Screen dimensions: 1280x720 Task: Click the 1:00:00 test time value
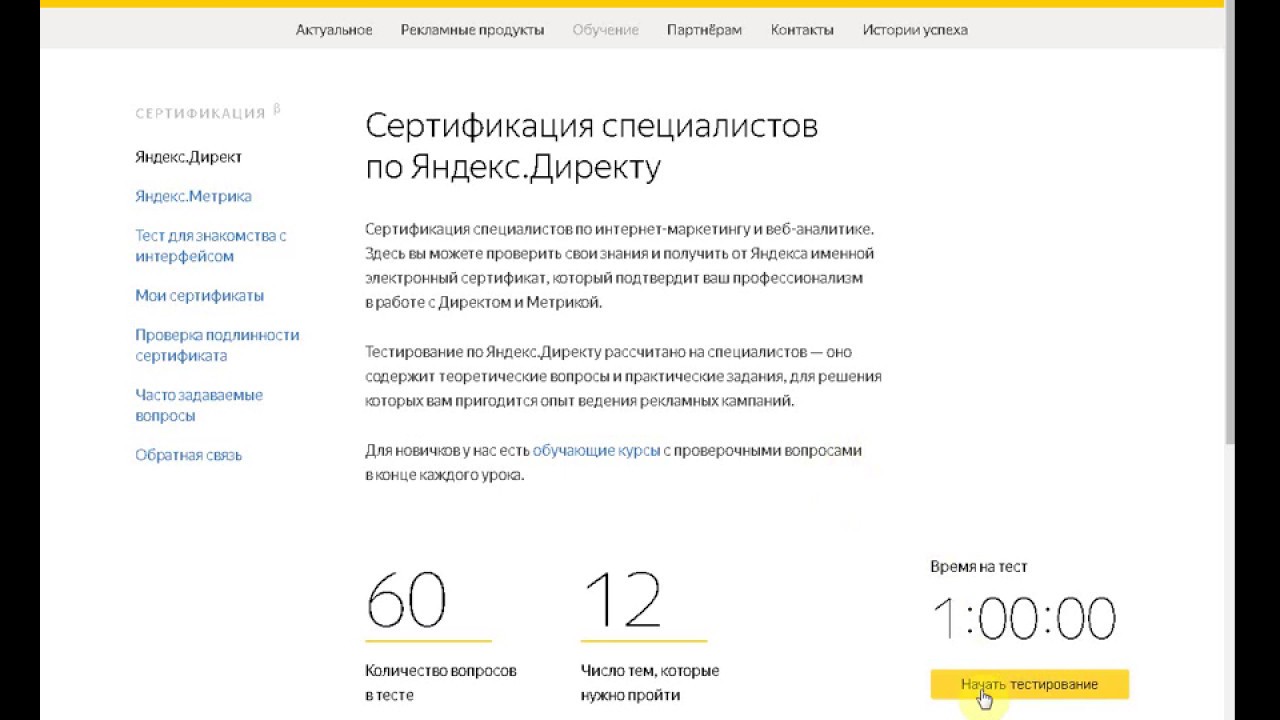(1024, 619)
